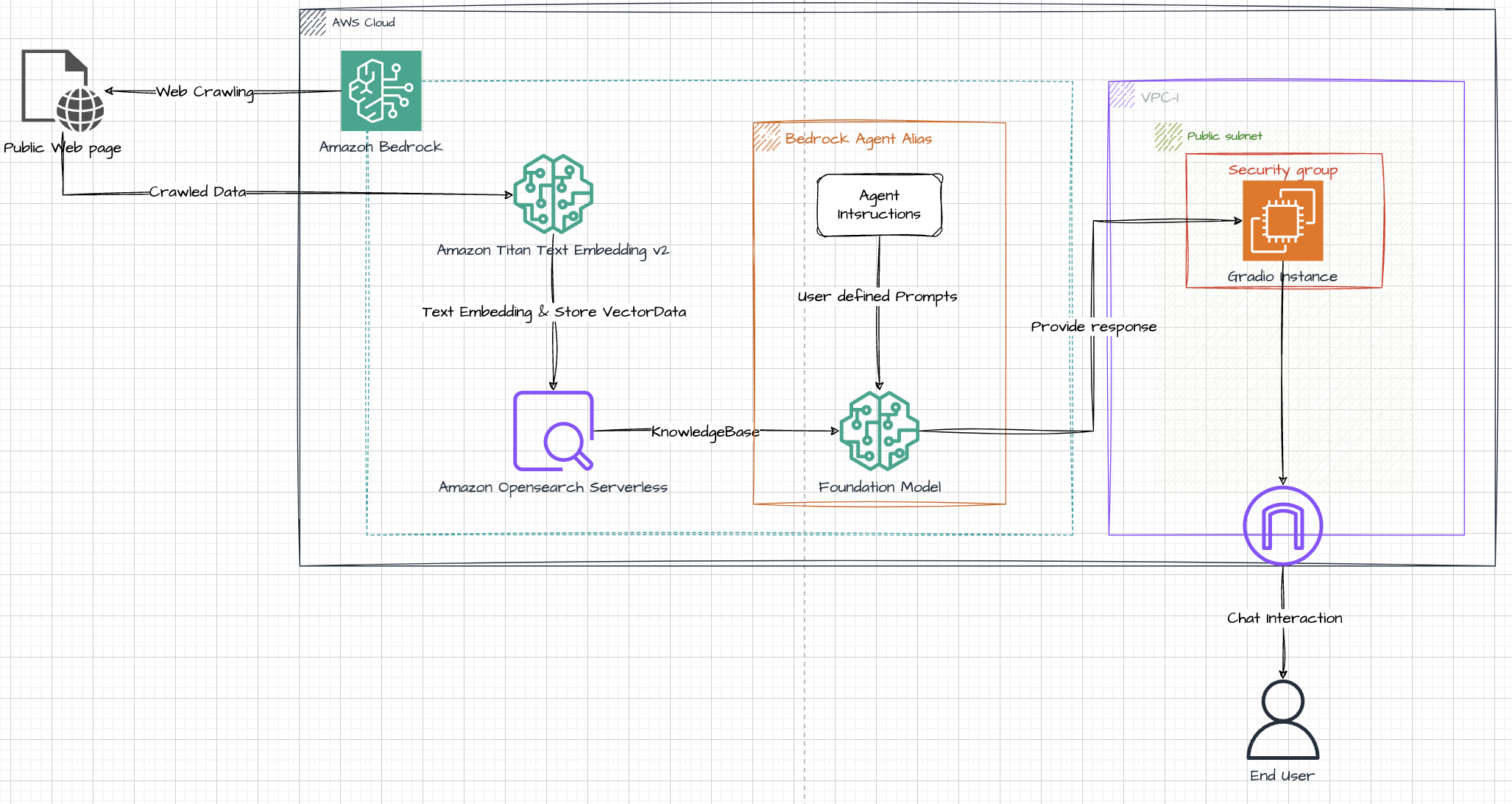Click the 'End User' caption
This screenshot has width=1512, height=804.
coord(1282,775)
